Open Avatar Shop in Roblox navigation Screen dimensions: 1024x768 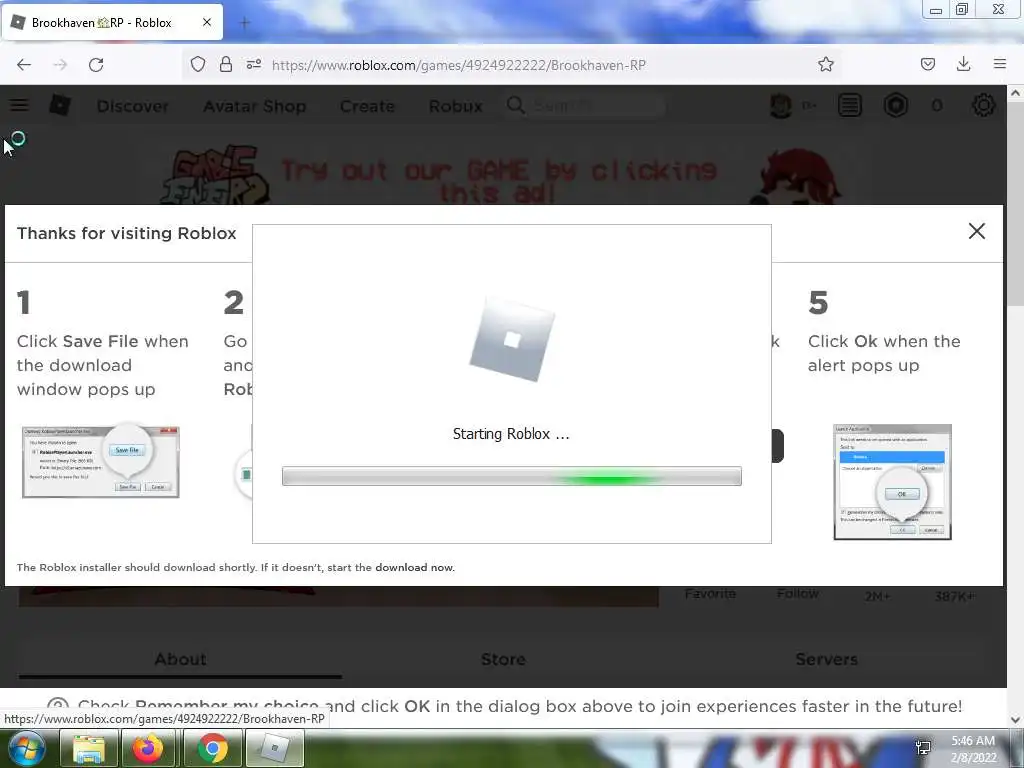pos(255,106)
